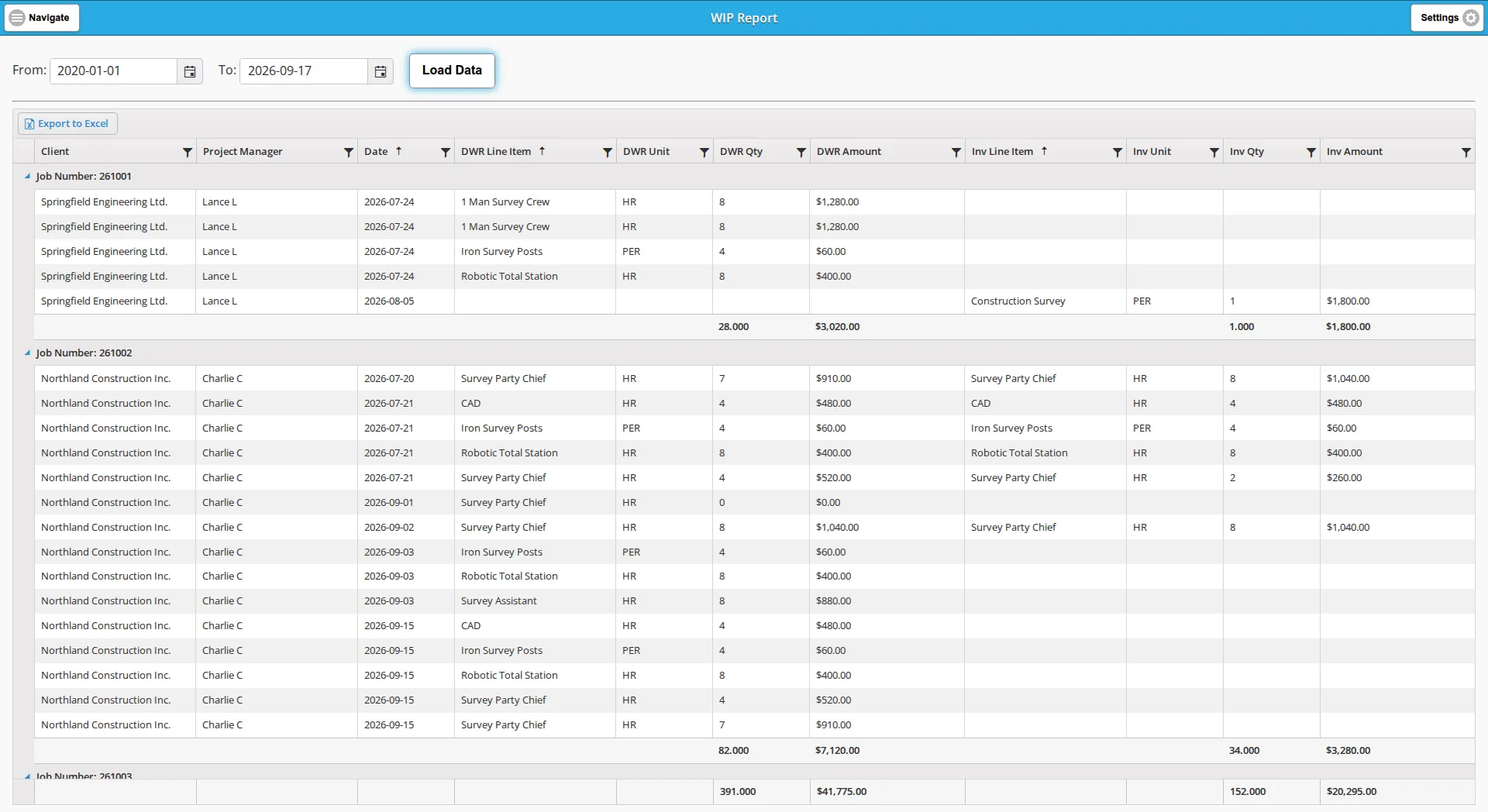
Task: Open the From date calendar picker
Action: (x=190, y=71)
